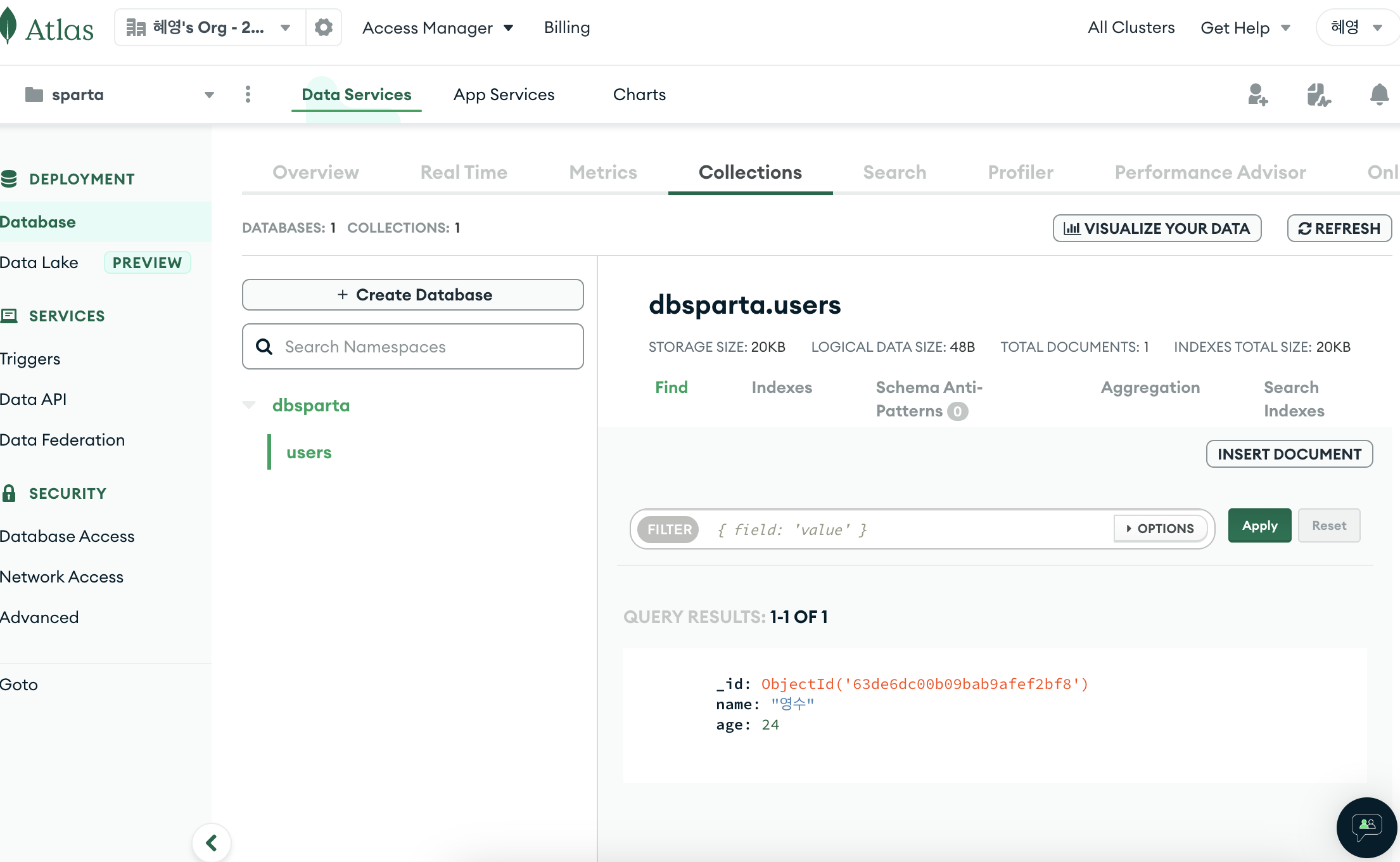Open the sparta project selector dropdown
The width and height of the screenshot is (1400, 862).
pos(119,94)
